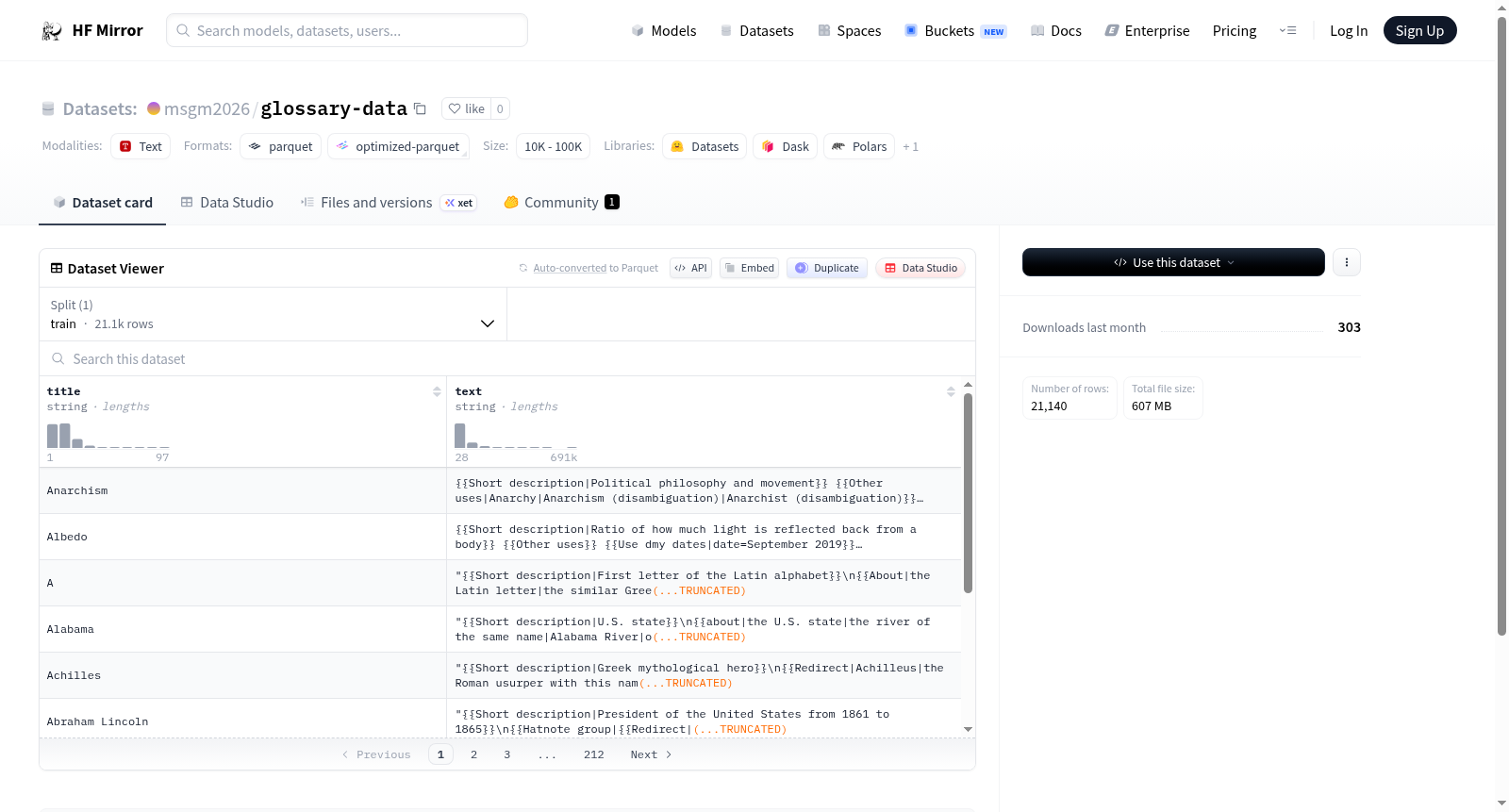The image size is (1509, 812).
Task: Focus the models and datasets search box
Action: pyautogui.click(x=347, y=30)
